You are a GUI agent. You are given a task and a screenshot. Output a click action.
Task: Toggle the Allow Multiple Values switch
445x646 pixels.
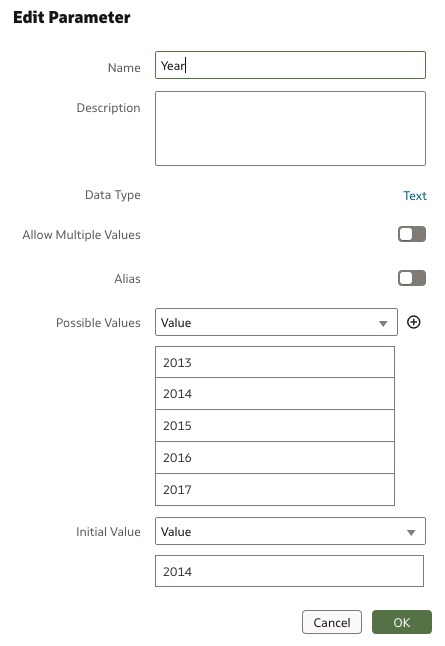tap(412, 234)
